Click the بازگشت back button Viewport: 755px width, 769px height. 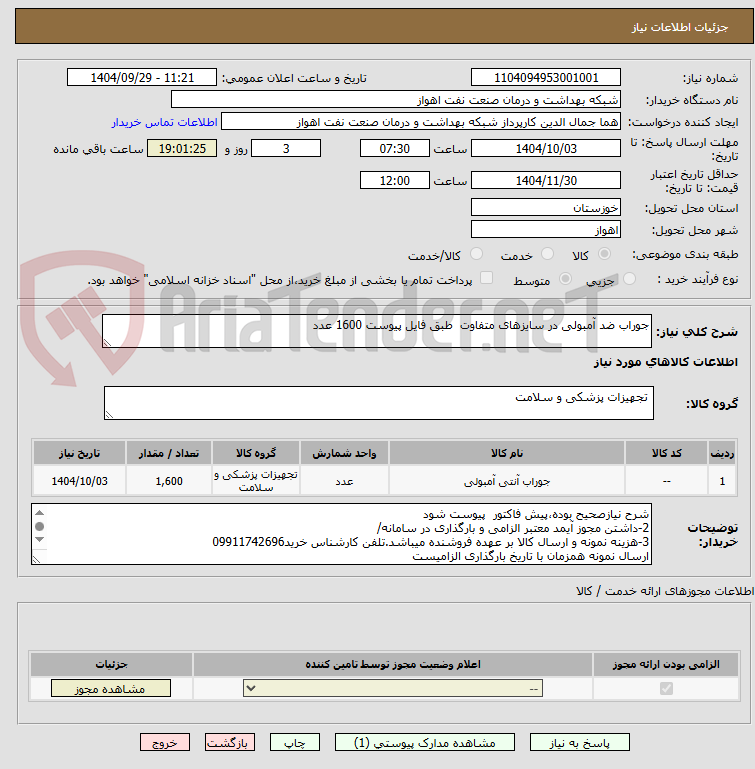point(230,743)
